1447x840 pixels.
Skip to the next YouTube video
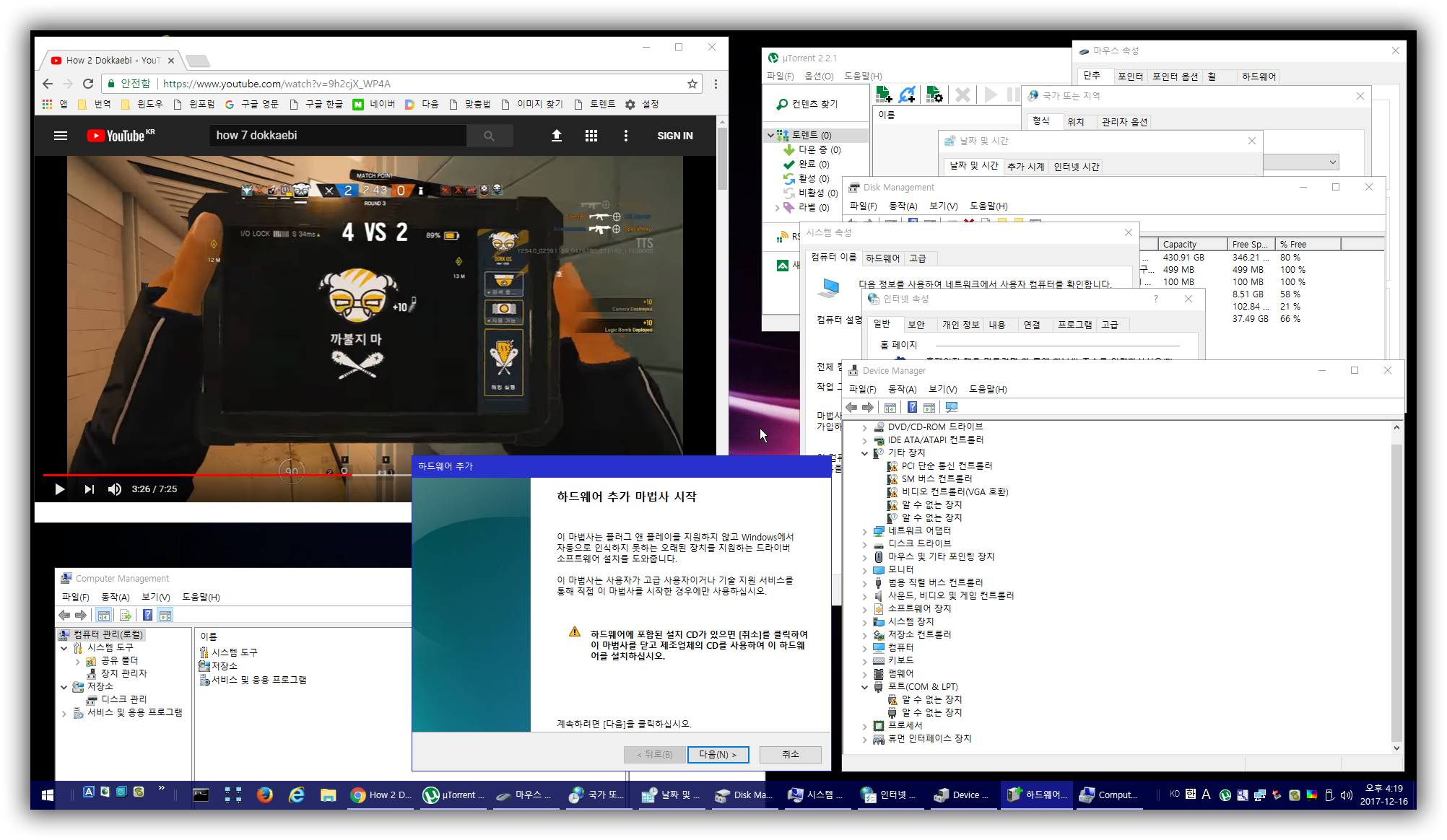tap(89, 489)
